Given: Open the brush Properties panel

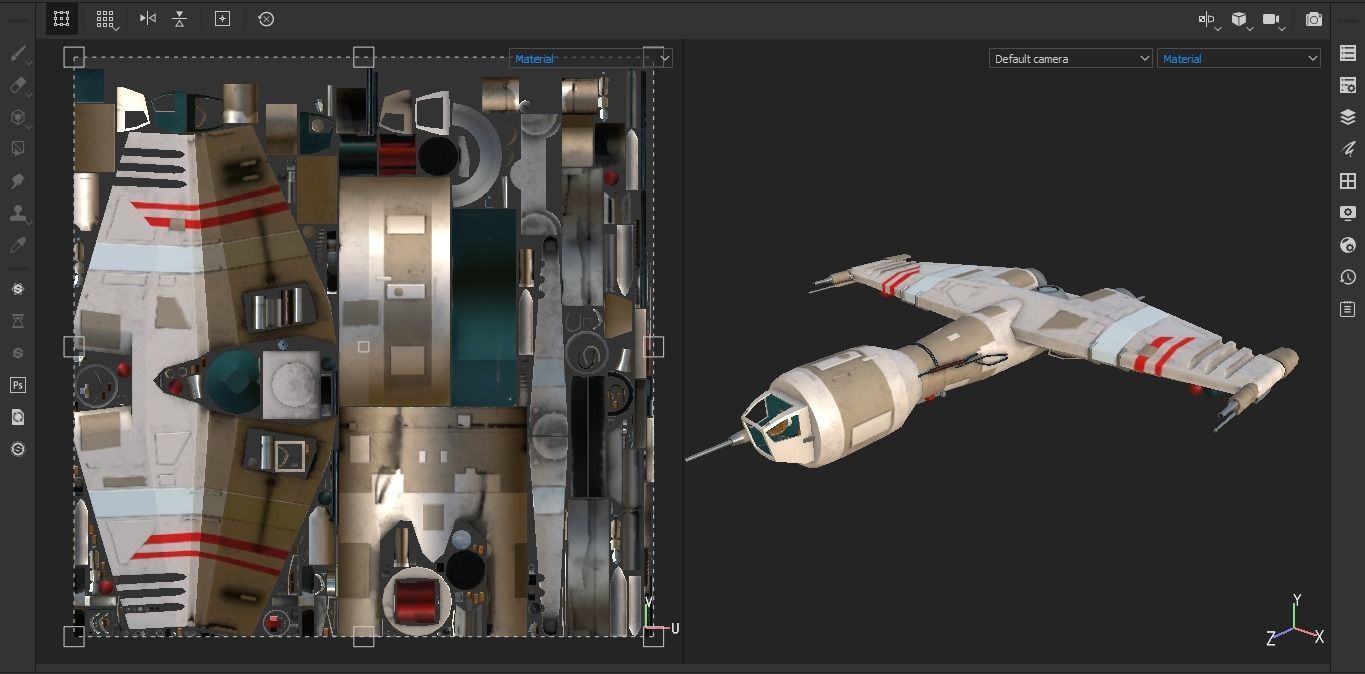Looking at the screenshot, I should coord(1348,149).
